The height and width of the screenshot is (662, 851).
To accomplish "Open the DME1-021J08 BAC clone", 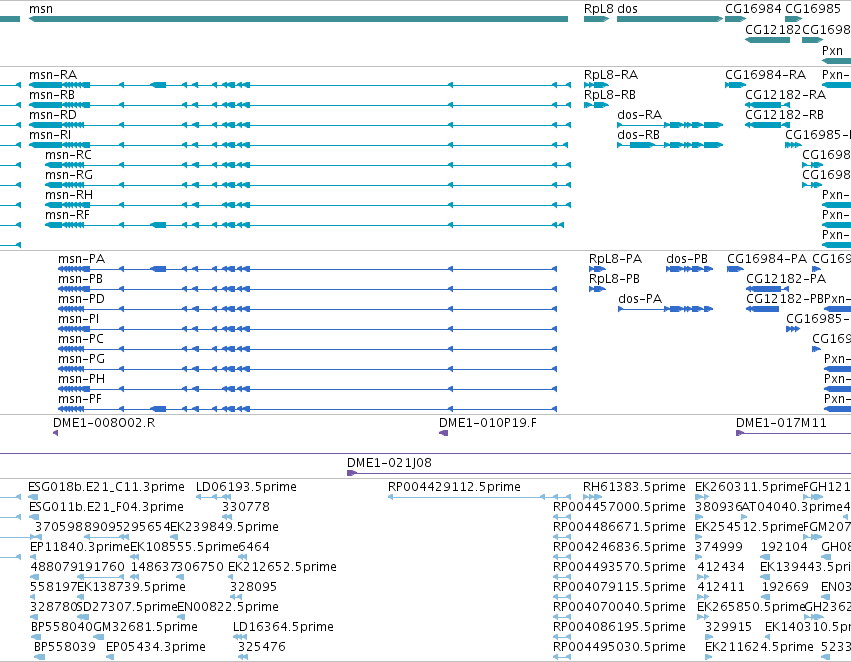I will click(599, 473).
